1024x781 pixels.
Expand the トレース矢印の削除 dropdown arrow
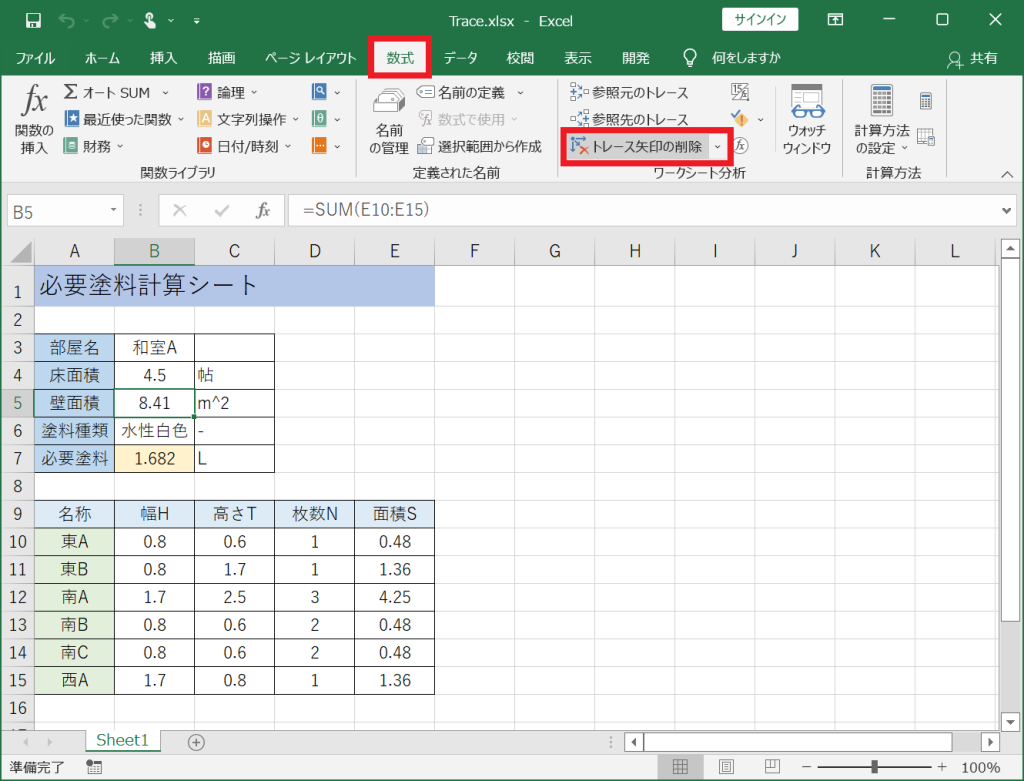[x=718, y=146]
